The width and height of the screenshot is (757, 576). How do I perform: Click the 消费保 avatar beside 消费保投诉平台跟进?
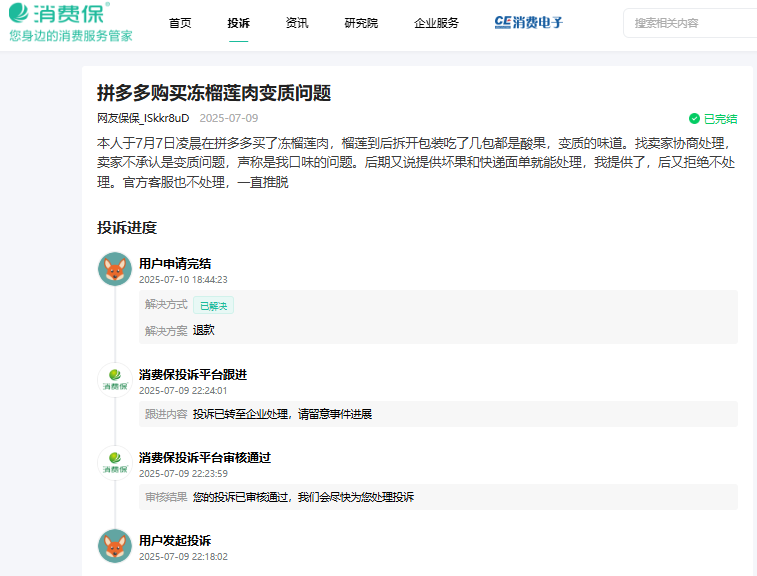point(115,380)
